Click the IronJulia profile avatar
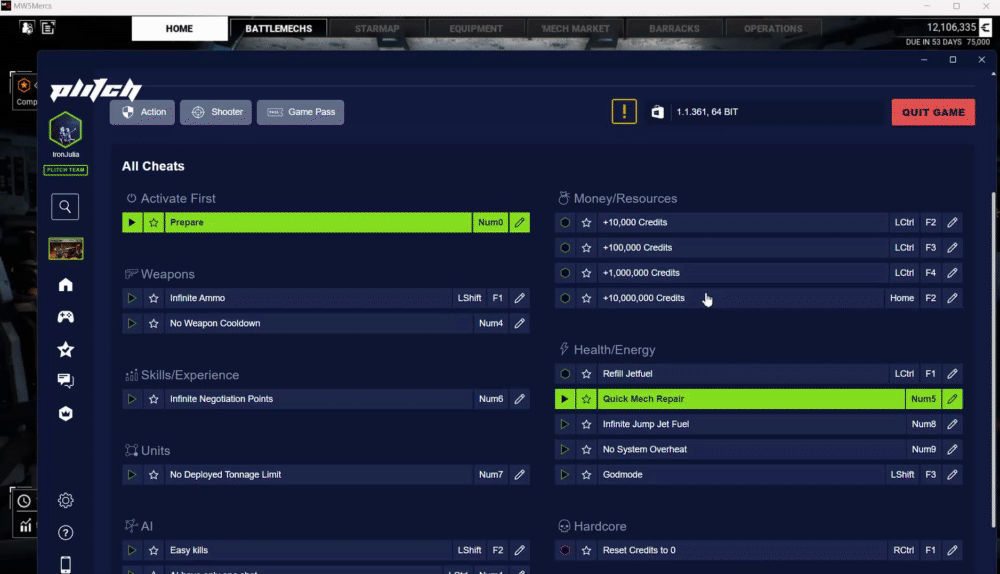 [x=65, y=130]
